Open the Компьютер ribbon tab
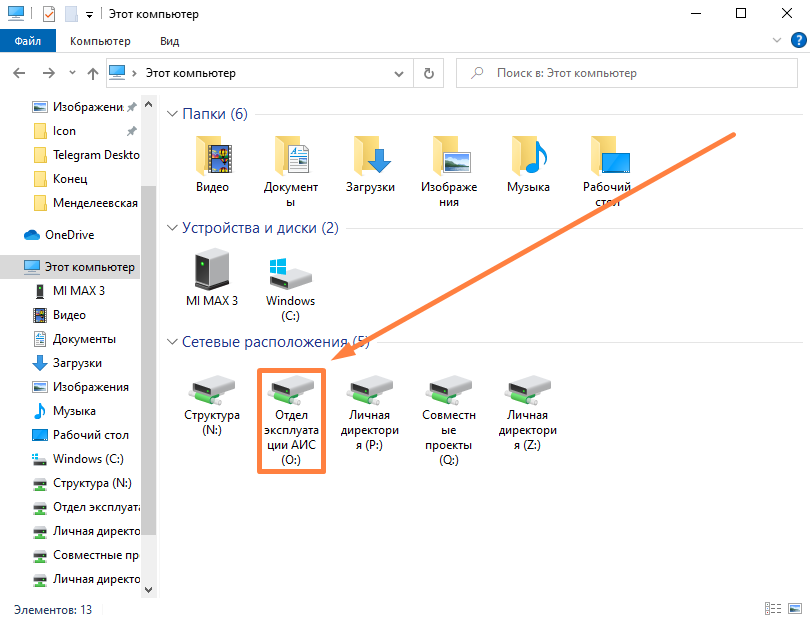Image resolution: width=811 pixels, height=620 pixels. tap(100, 41)
